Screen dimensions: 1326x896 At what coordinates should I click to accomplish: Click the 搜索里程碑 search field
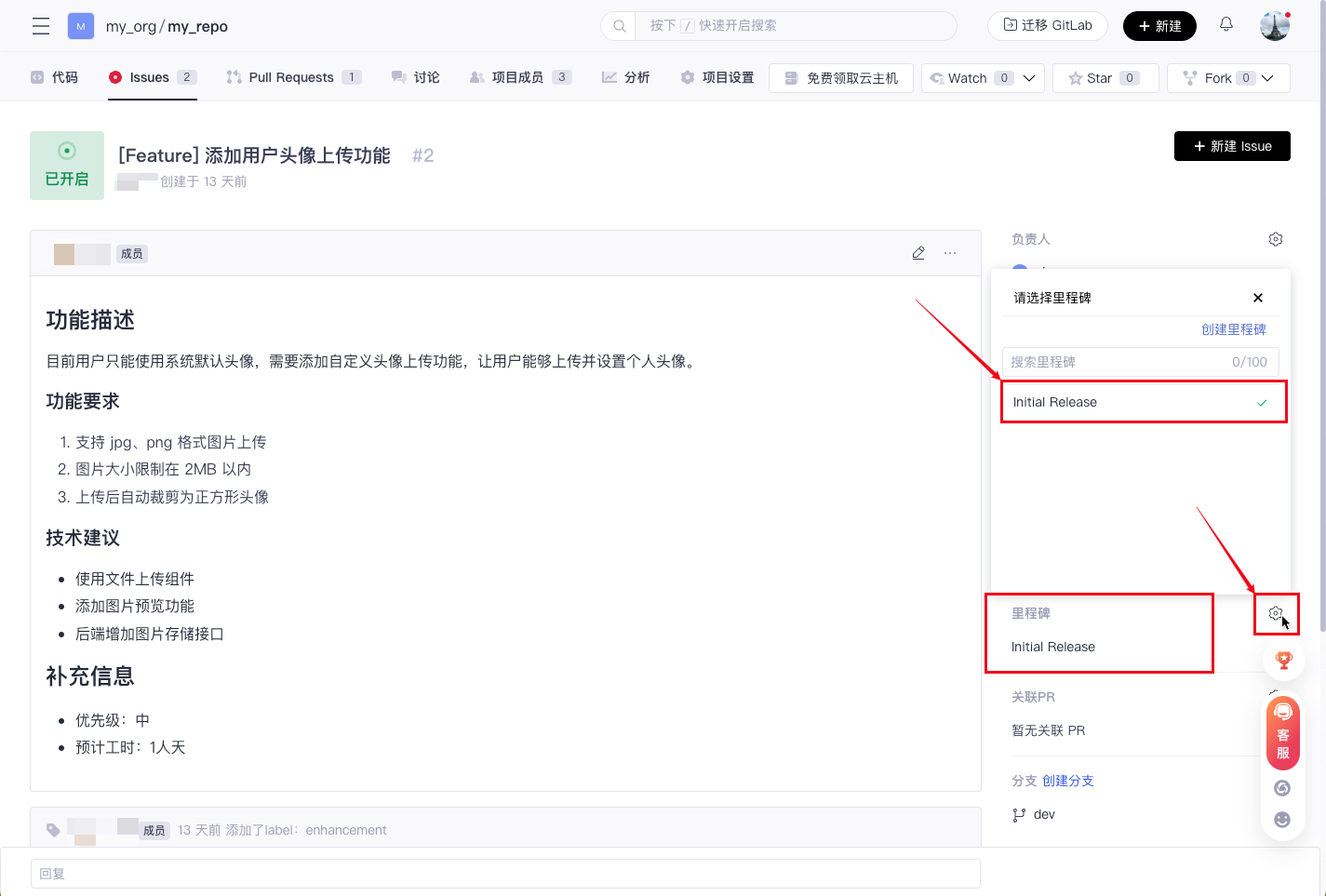[1117, 362]
